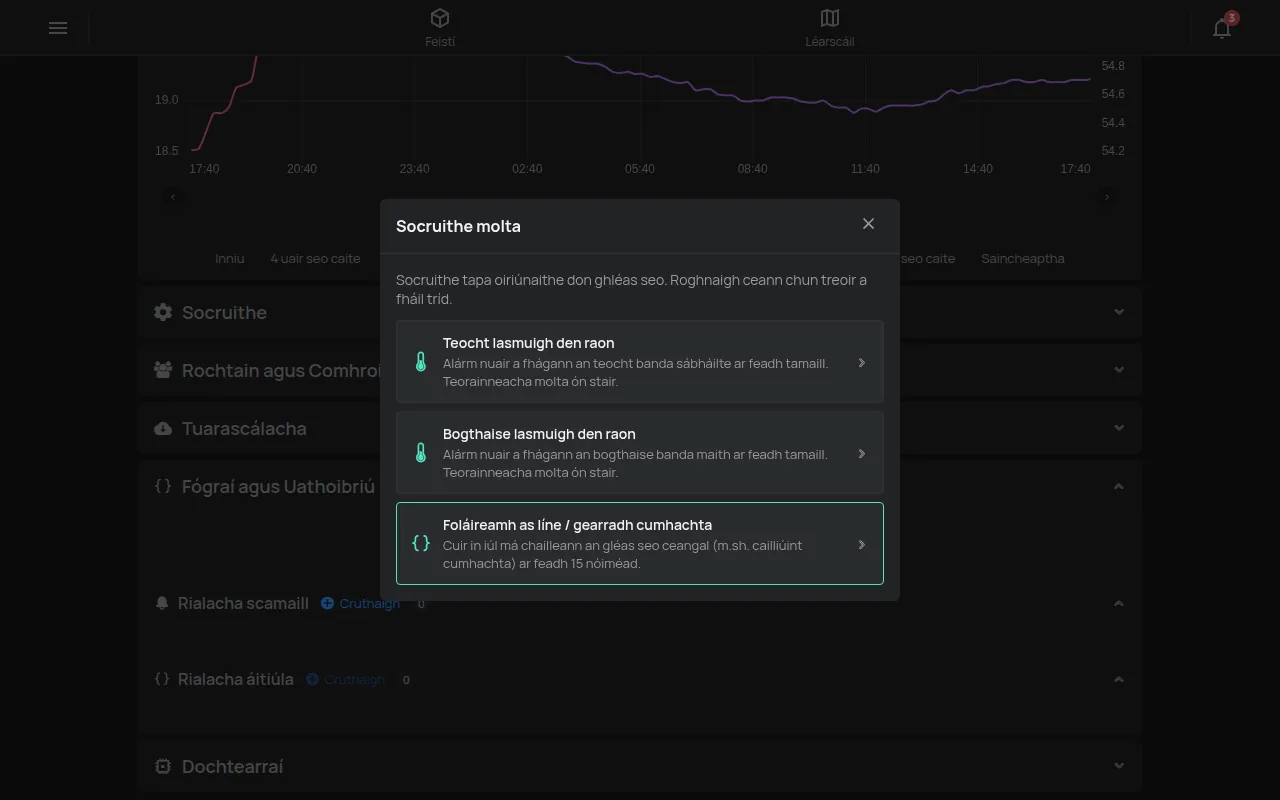1280x800 pixels.
Task: Click the Rialacha áitiúla braces icon
Action: click(162, 679)
